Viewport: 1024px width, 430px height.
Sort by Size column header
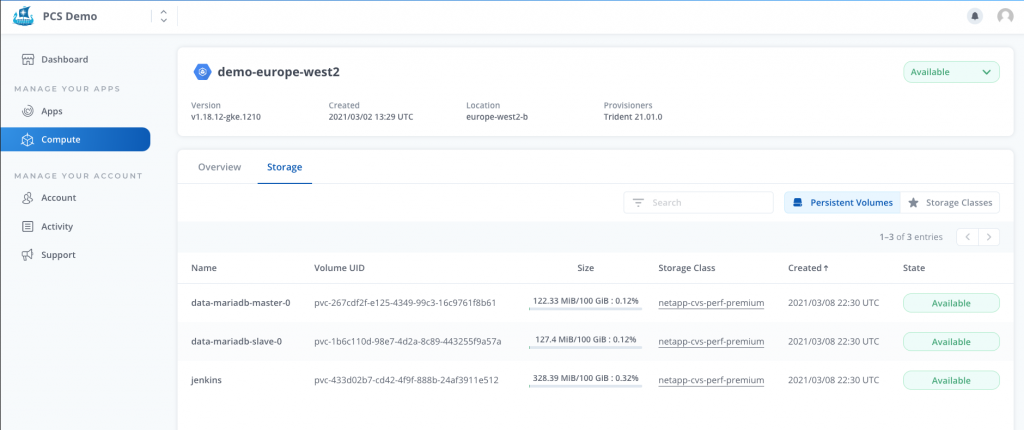tap(586, 268)
